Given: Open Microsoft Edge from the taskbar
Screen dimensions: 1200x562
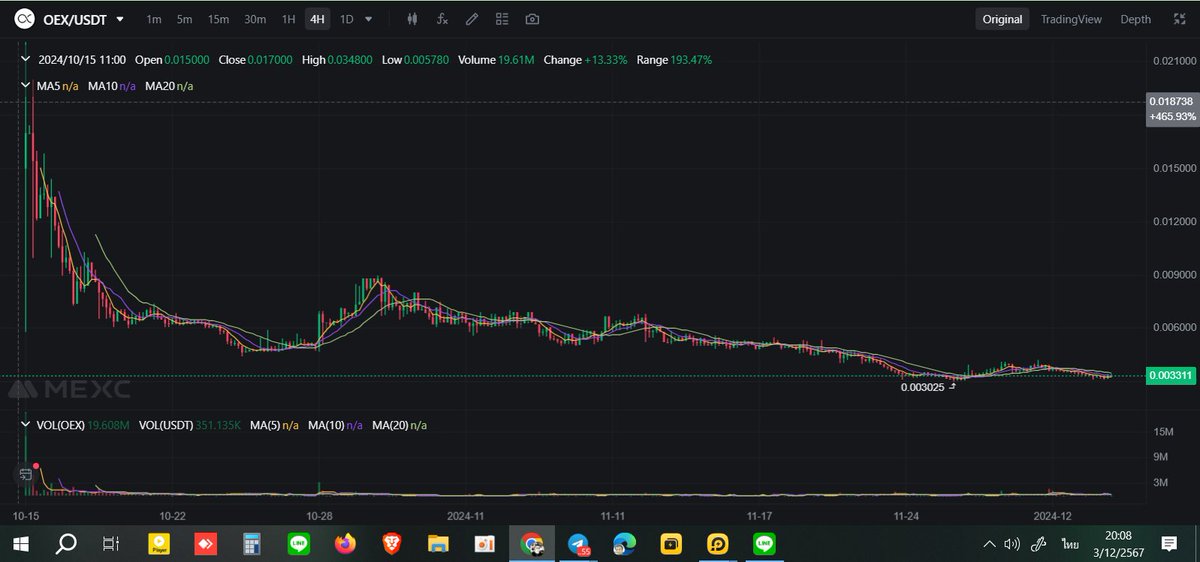Looking at the screenshot, I should point(625,544).
